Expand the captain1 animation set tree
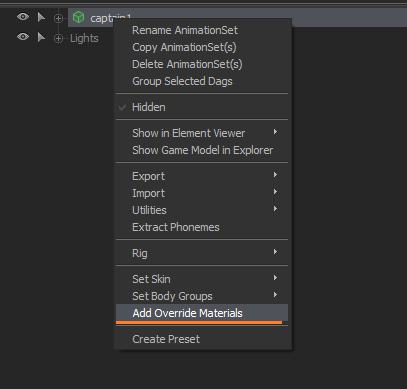The width and height of the screenshot is (407, 389). click(x=58, y=18)
